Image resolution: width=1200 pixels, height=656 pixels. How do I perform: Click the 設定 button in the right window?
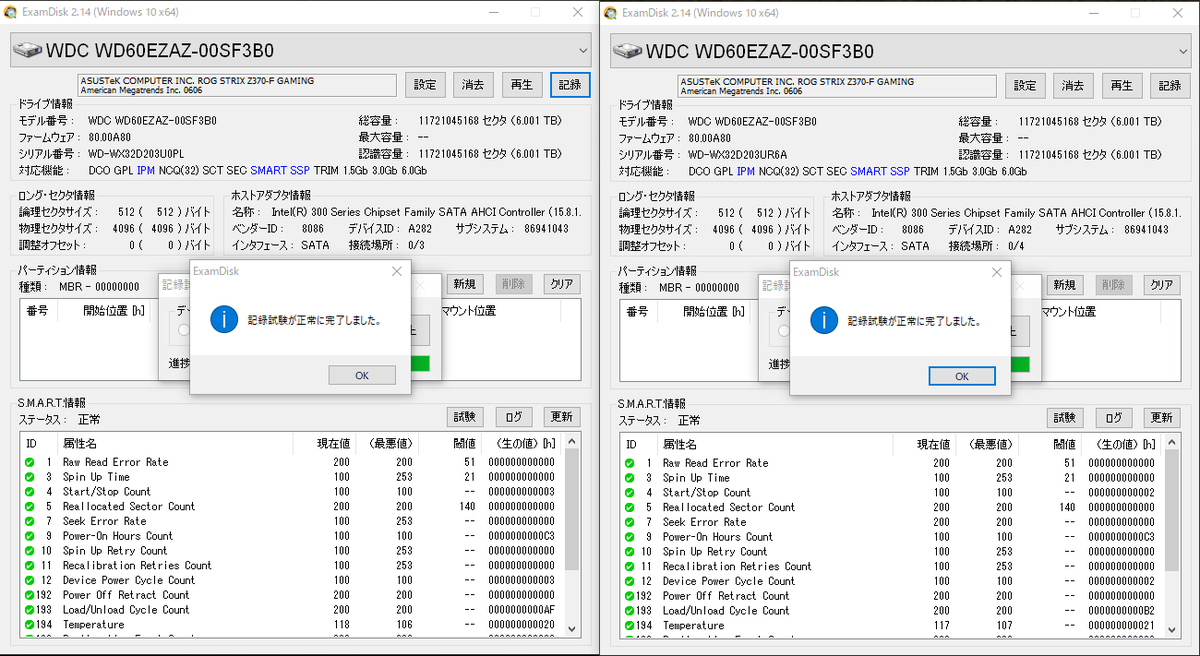[1026, 86]
